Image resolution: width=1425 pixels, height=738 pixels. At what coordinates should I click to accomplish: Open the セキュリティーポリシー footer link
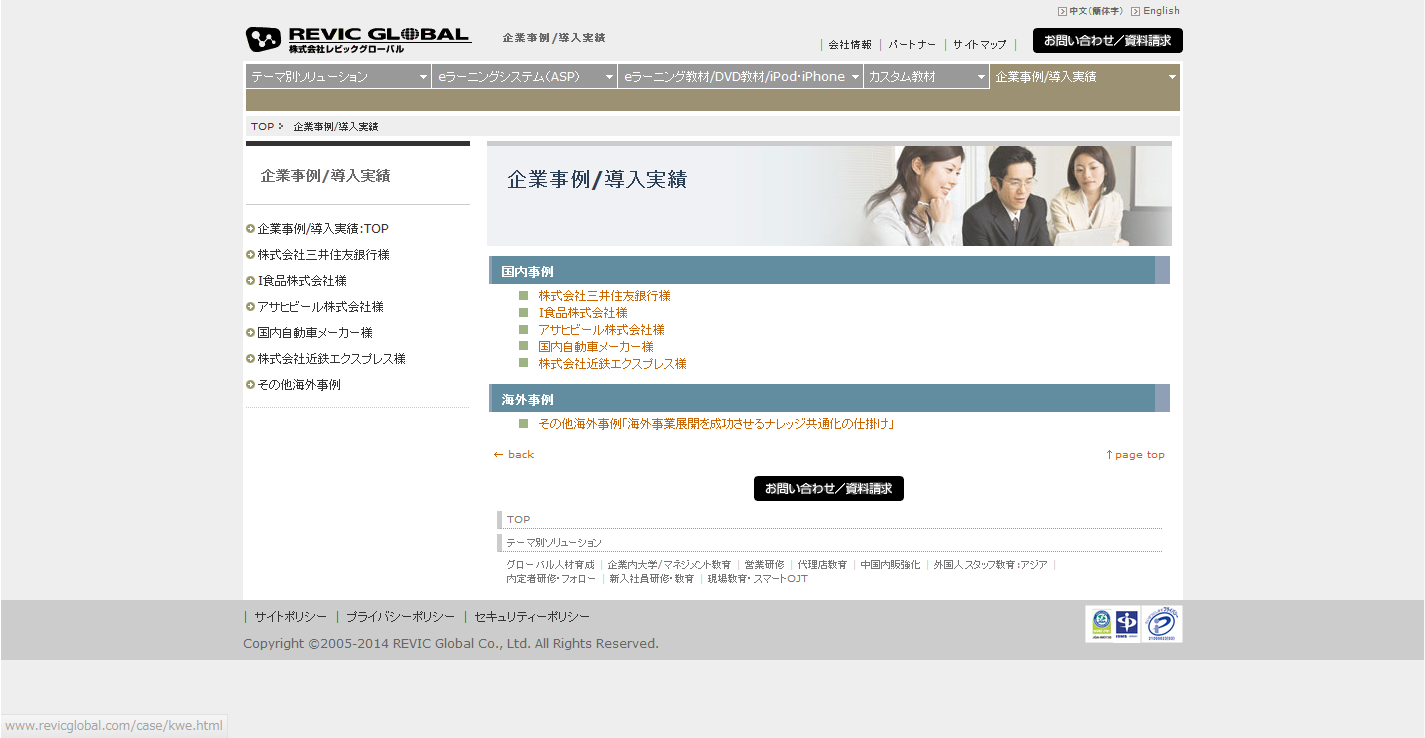[x=532, y=617]
